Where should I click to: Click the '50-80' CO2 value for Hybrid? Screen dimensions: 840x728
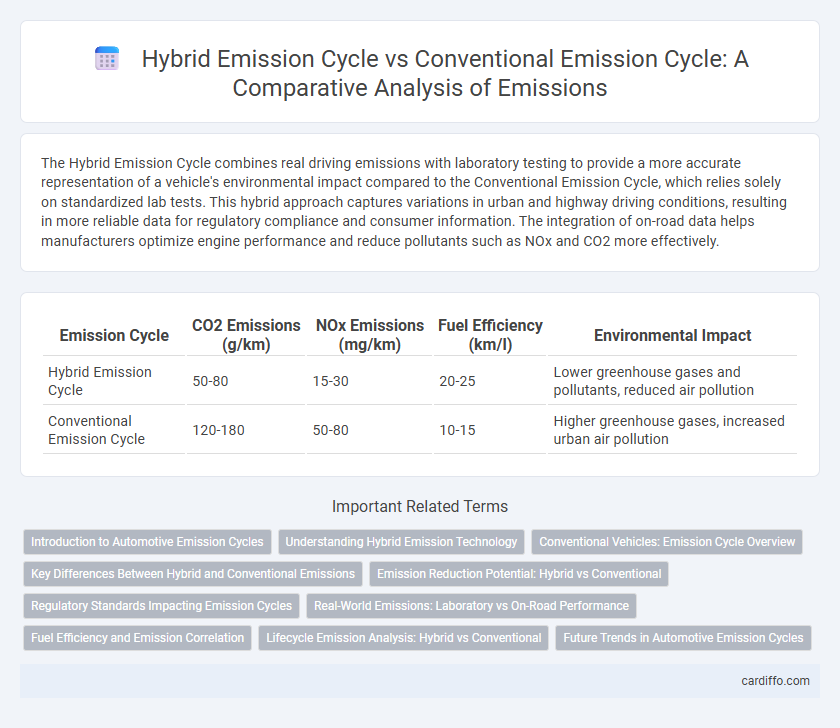(x=246, y=381)
